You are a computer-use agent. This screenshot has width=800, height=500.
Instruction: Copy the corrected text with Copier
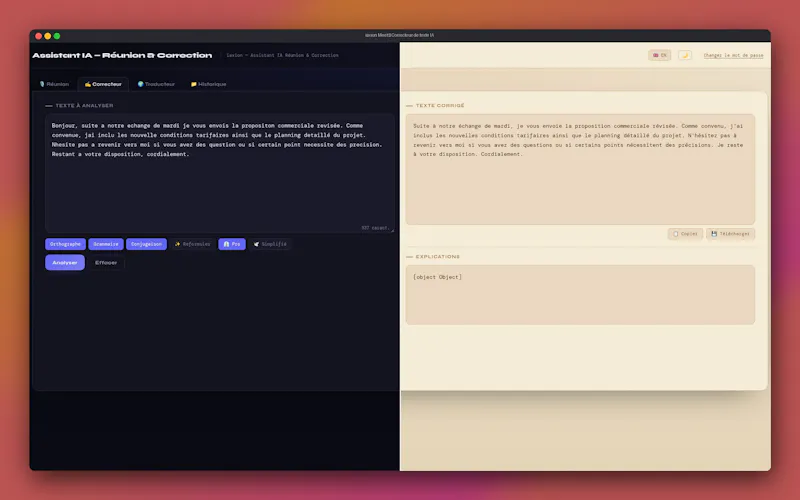(685, 234)
